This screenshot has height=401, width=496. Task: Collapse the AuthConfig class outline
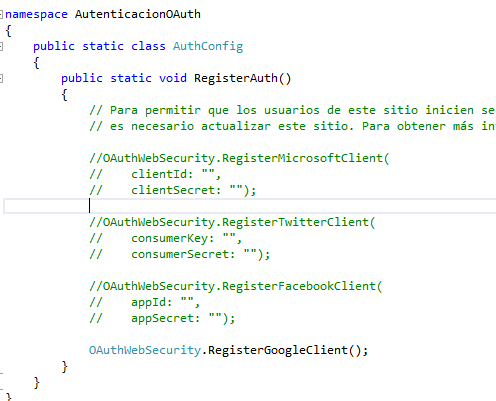[1, 46]
